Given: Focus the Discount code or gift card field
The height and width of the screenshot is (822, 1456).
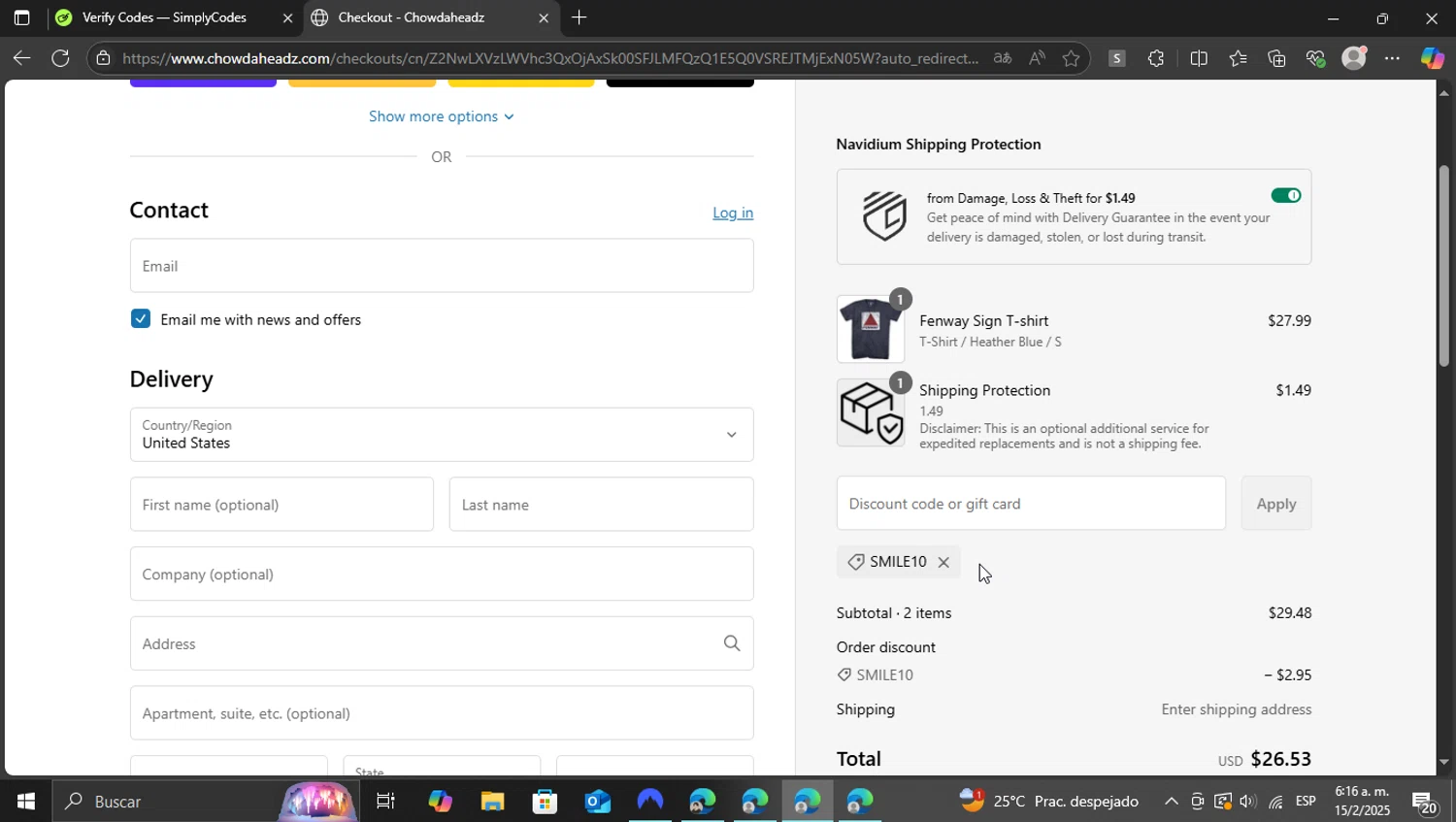Looking at the screenshot, I should (1031, 503).
